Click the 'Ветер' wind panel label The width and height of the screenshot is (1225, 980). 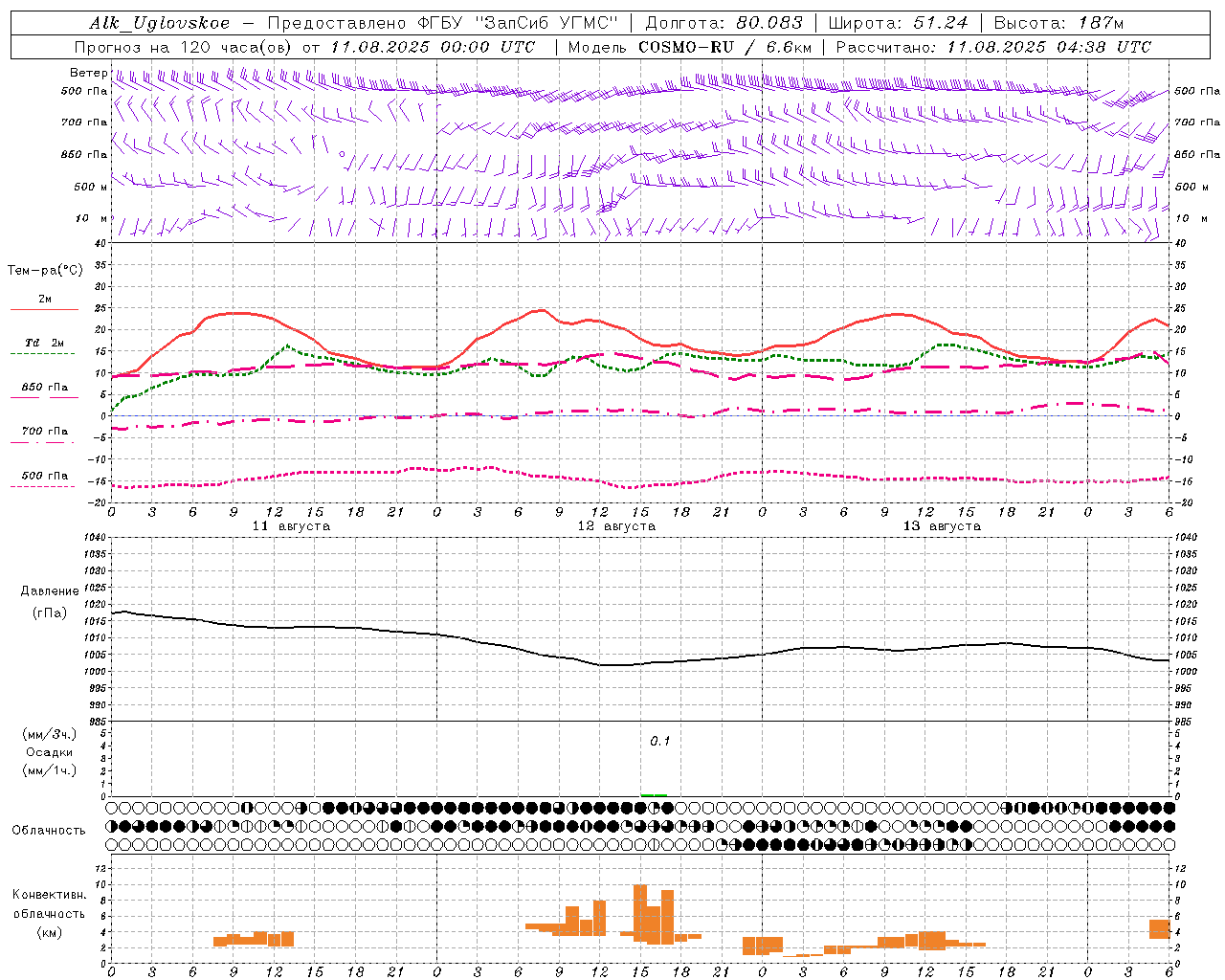(x=88, y=73)
